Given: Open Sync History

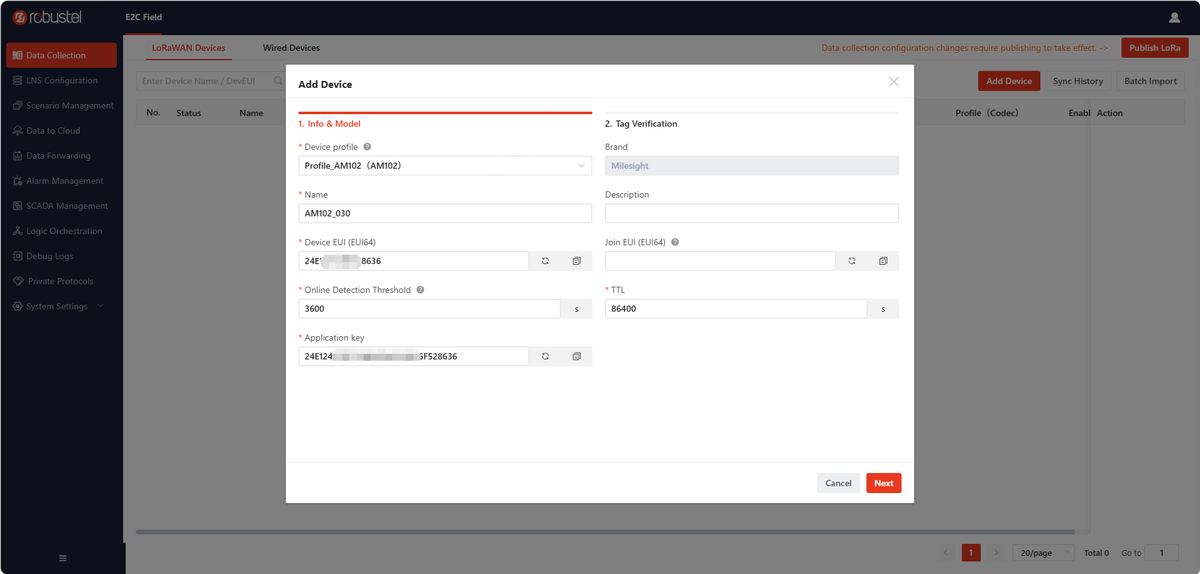Looking at the screenshot, I should click(1078, 81).
